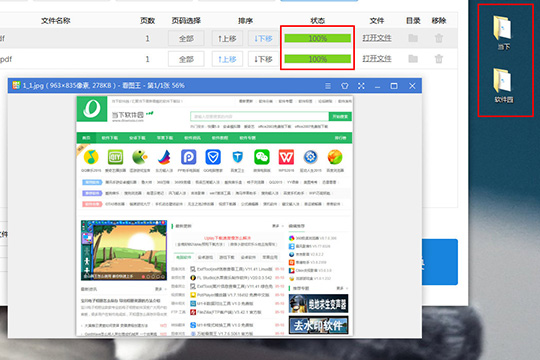This screenshot has width=540, height=360.
Task: Click the 页数 column header
Action: click(147, 21)
